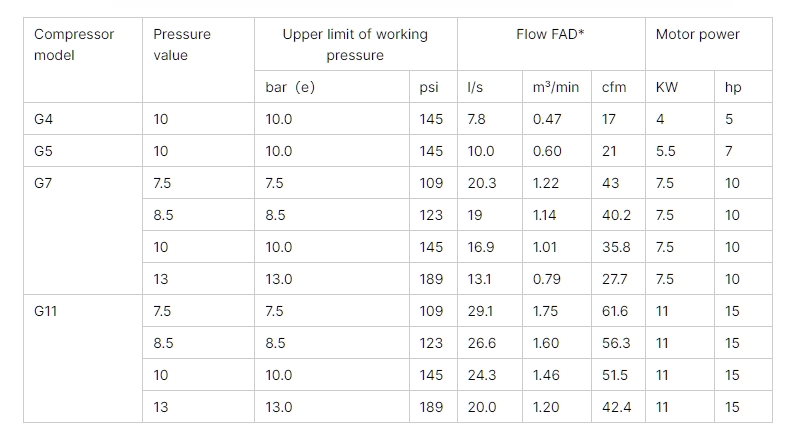Select the cfm unit subheader
Screen dimensions: 801x446
point(614,87)
